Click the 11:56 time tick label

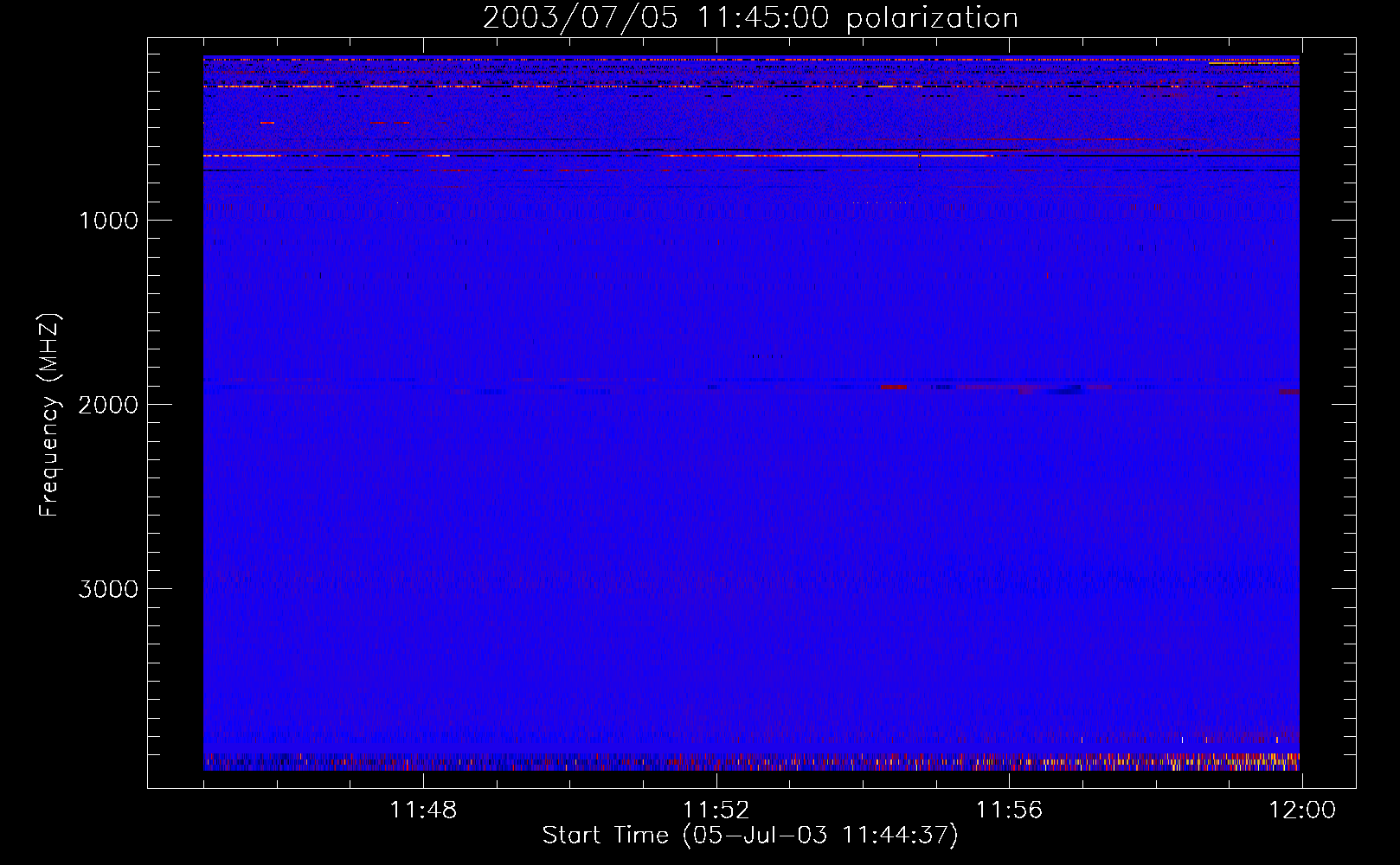coord(1009,811)
